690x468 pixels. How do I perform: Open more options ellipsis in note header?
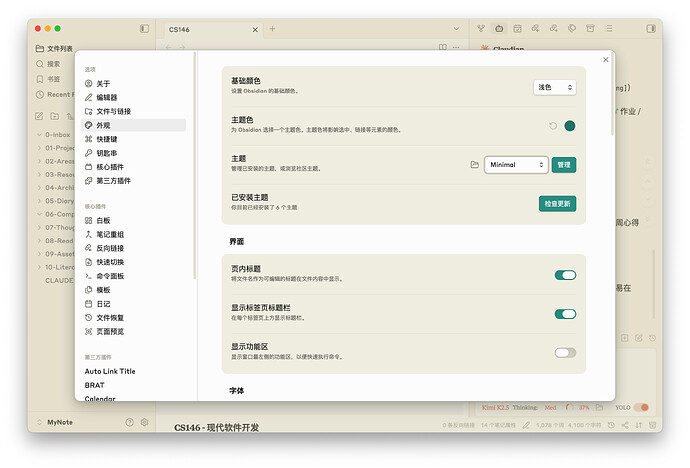456,47
